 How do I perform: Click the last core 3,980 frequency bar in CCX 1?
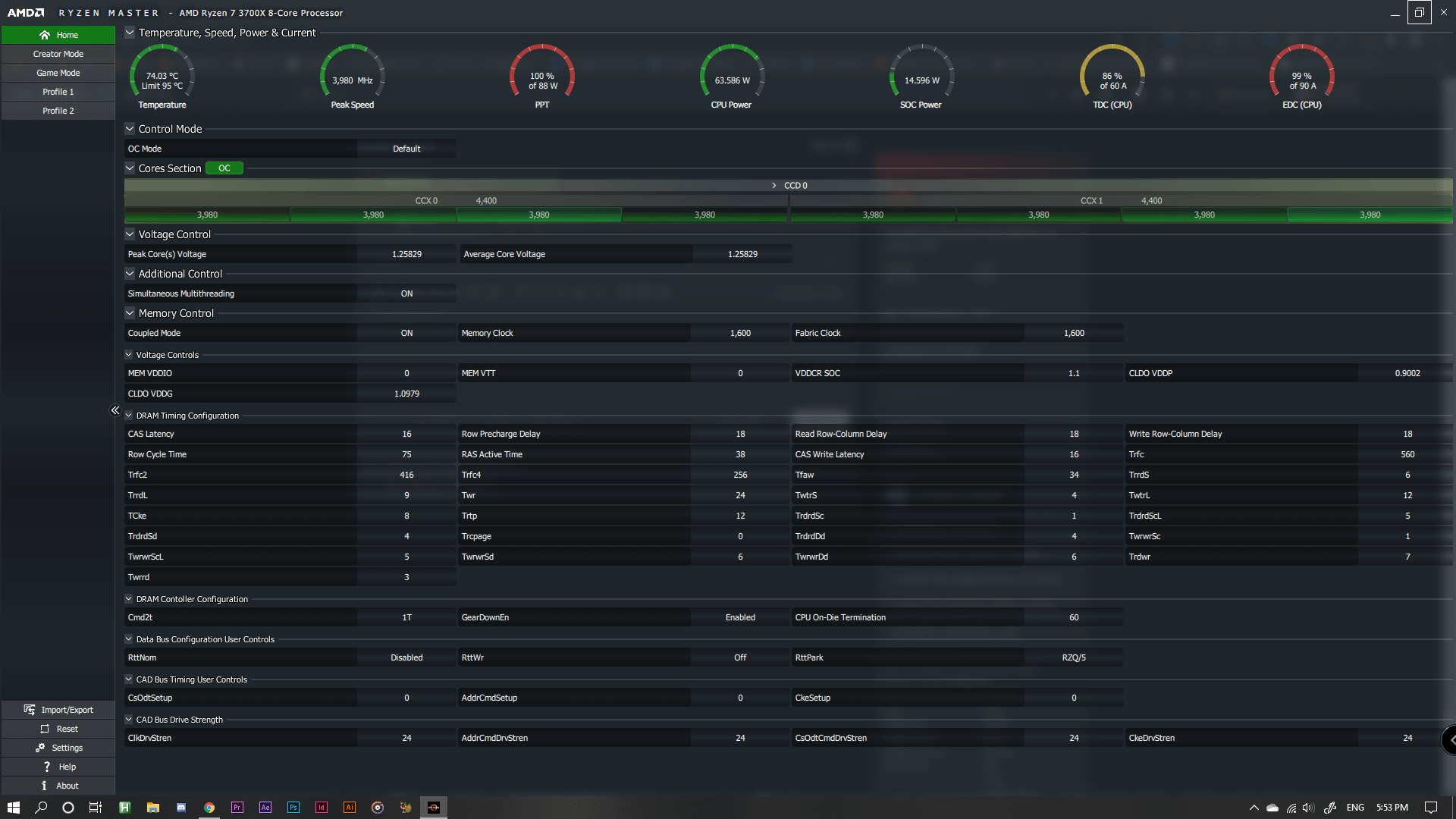(x=1370, y=215)
